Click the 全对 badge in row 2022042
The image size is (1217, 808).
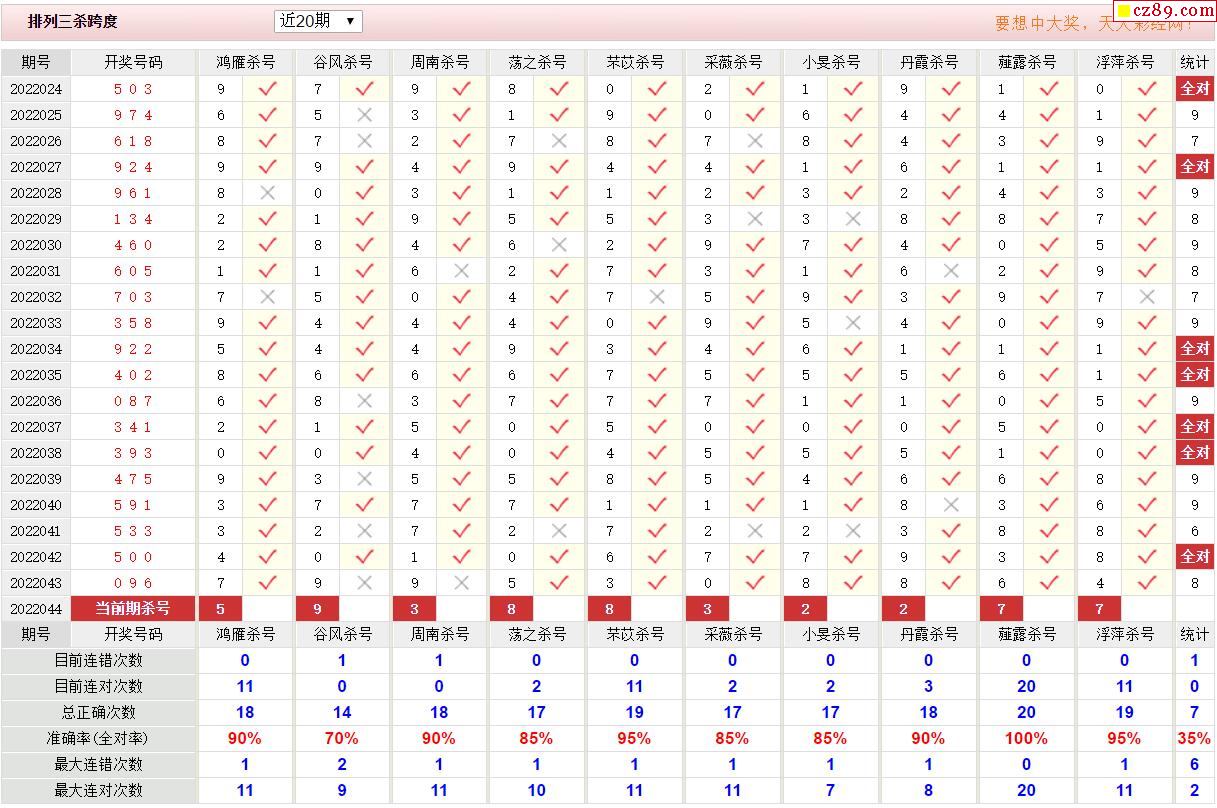click(x=1195, y=557)
